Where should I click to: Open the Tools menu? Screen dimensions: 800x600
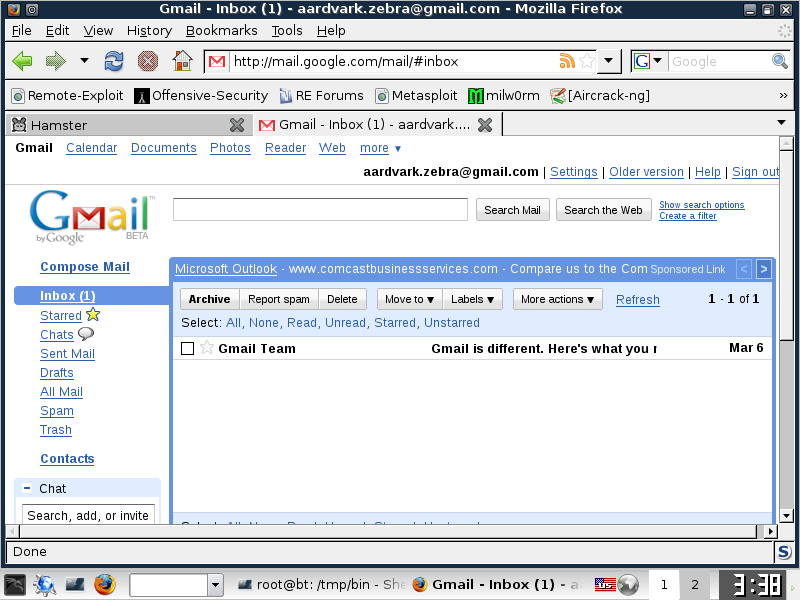coord(287,31)
